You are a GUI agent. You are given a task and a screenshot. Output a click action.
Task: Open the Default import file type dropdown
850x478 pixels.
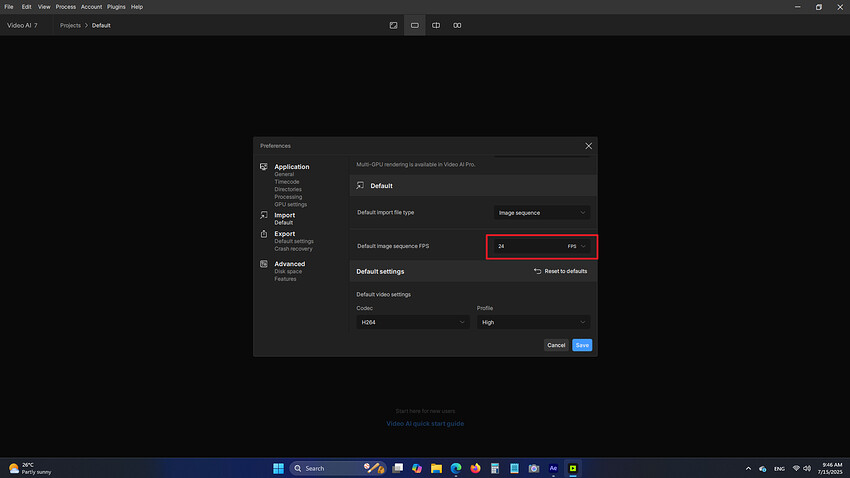point(542,212)
